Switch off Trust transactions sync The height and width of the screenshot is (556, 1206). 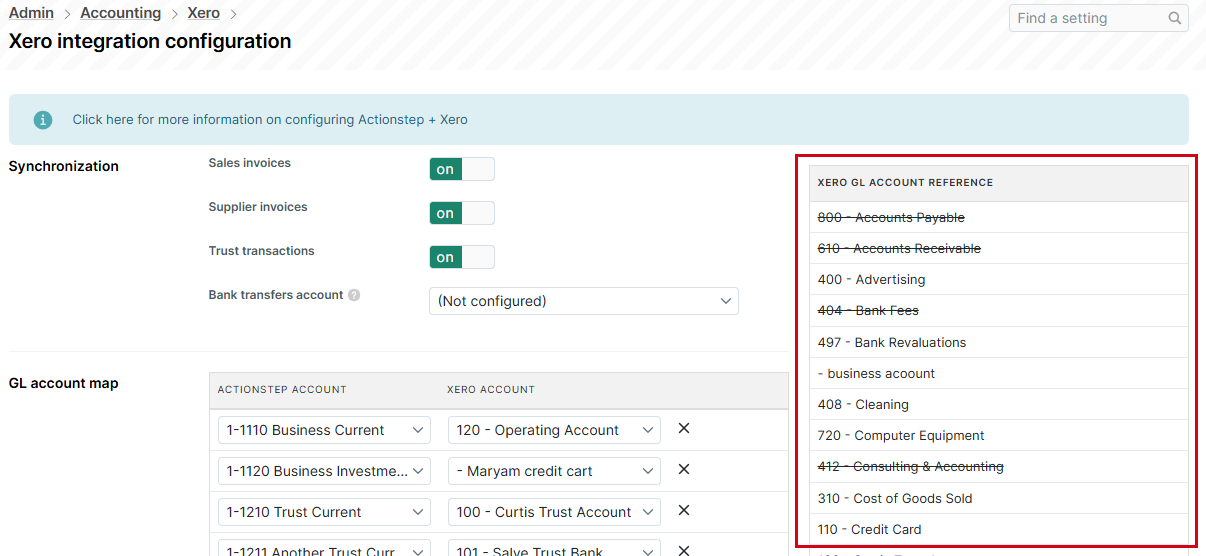[x=462, y=257]
